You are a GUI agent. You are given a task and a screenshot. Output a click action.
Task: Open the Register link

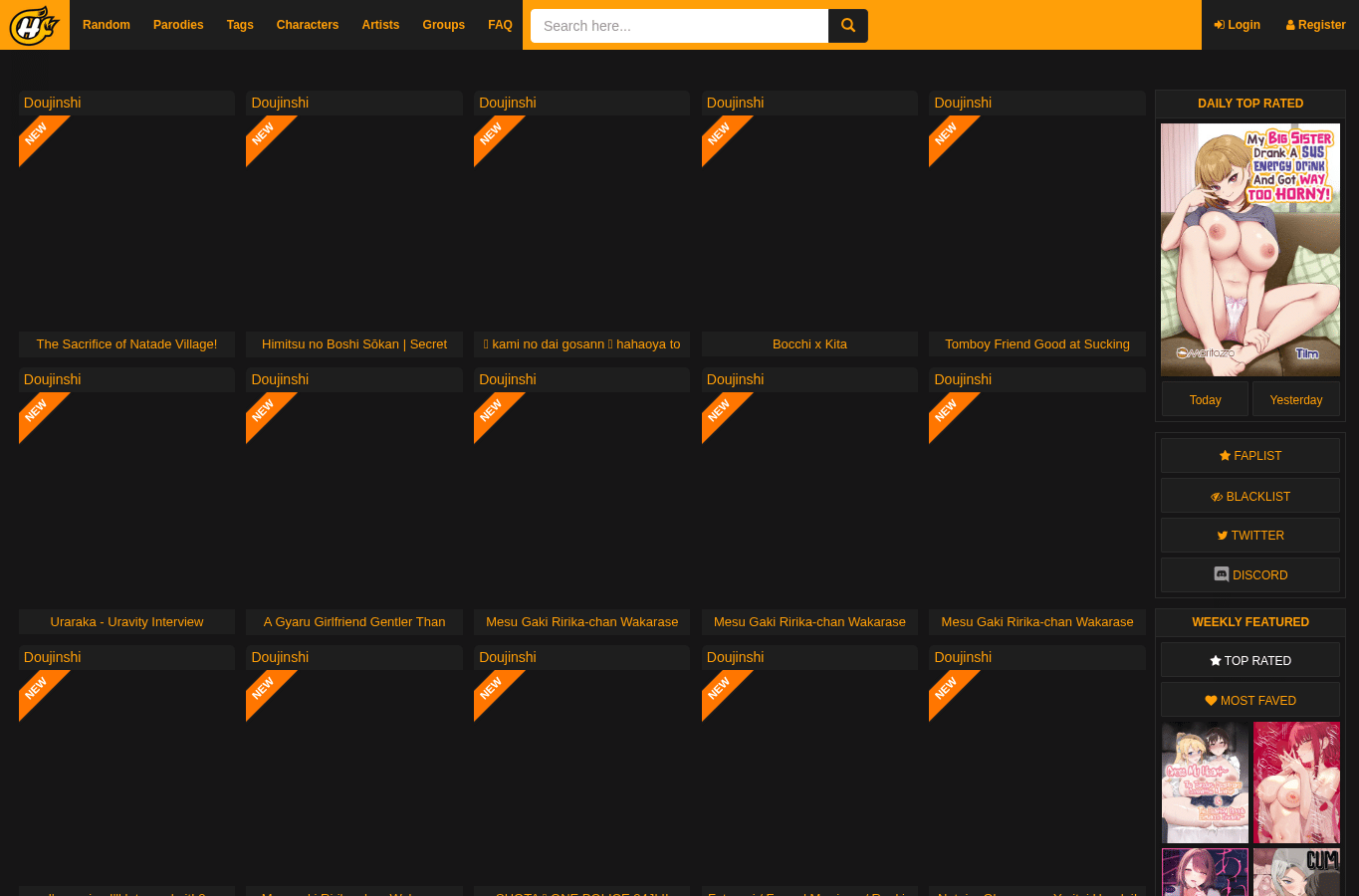[1315, 25]
